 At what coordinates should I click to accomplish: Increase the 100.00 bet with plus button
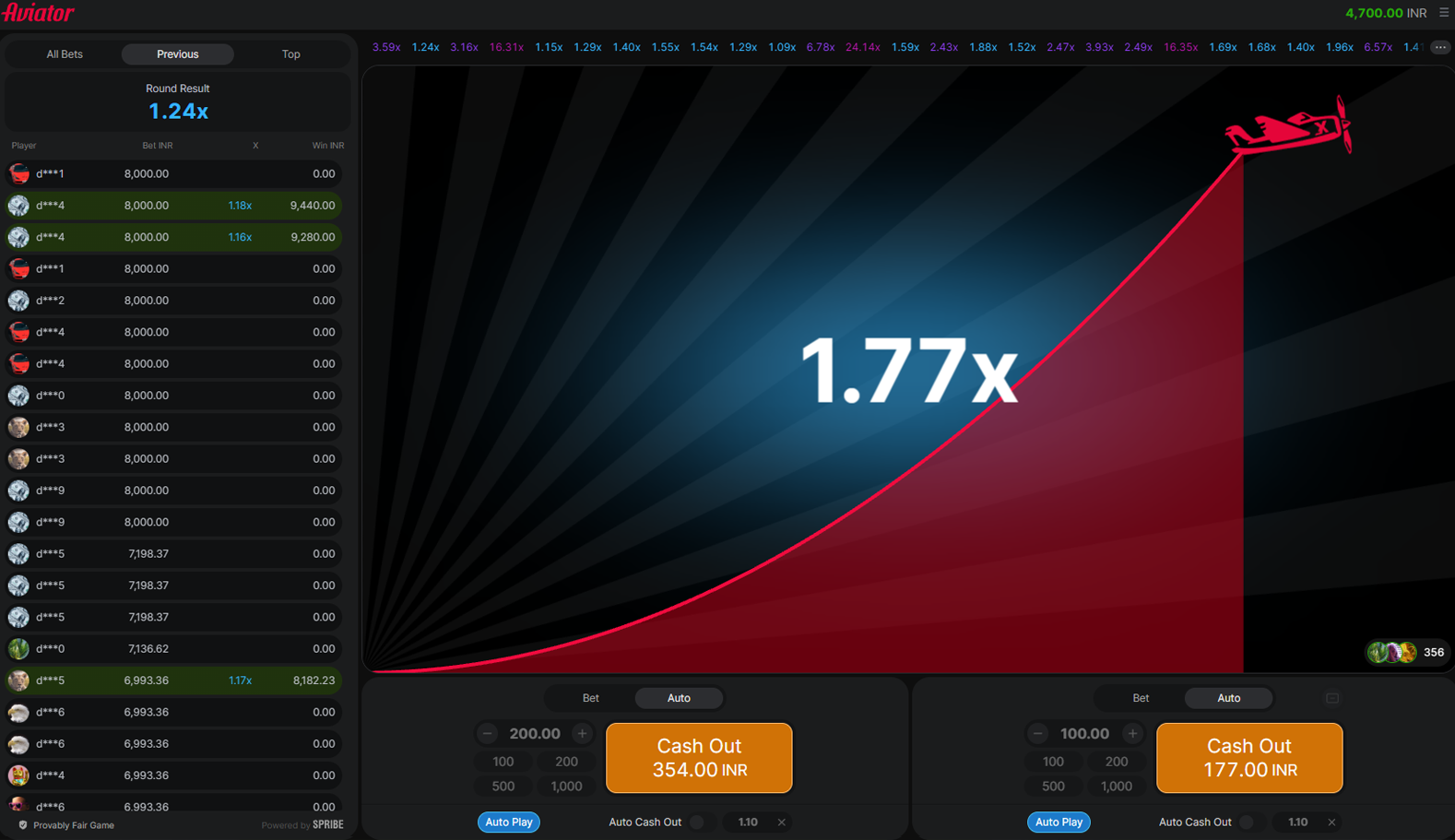point(1132,734)
